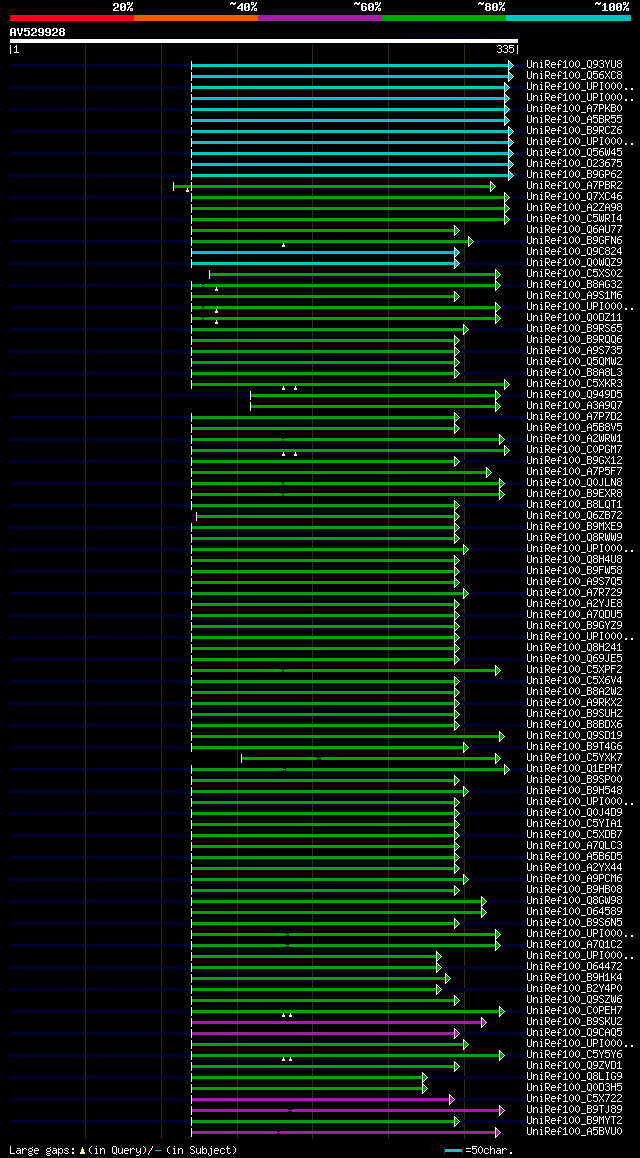Select the UniRef100_A7Q1C2 hit name

pyautogui.click(x=574, y=945)
